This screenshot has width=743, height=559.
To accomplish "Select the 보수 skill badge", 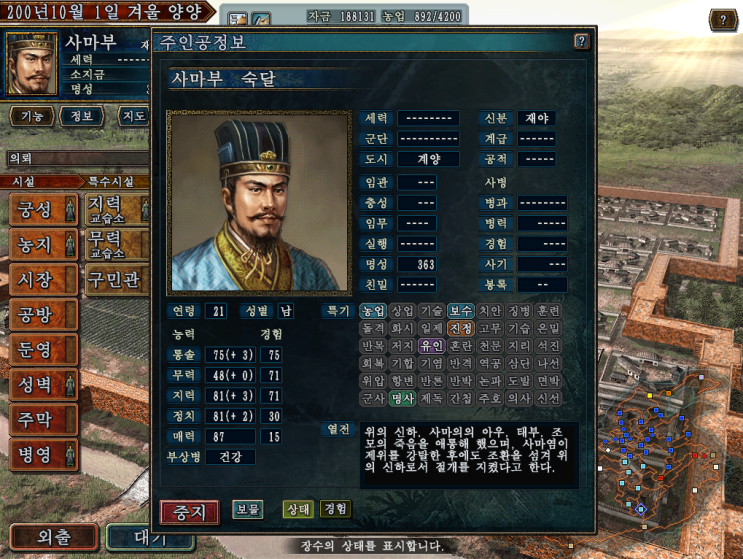I will coord(461,311).
